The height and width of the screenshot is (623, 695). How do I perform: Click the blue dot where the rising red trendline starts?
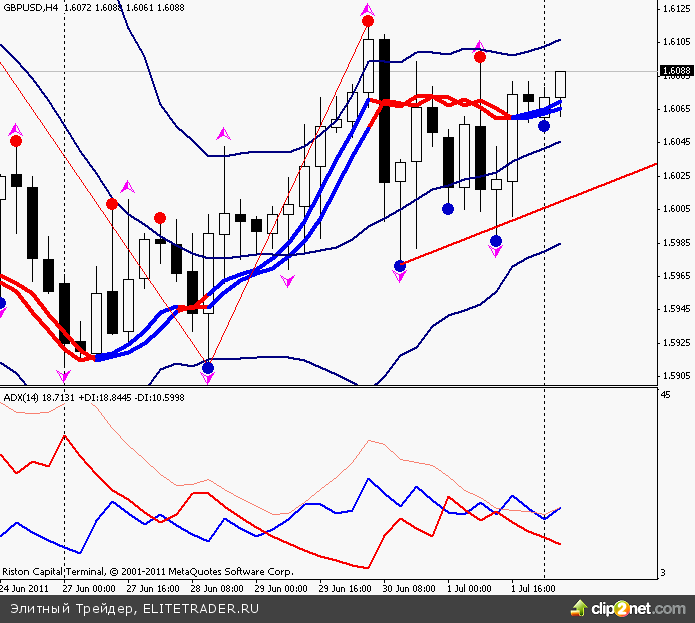(x=400, y=266)
